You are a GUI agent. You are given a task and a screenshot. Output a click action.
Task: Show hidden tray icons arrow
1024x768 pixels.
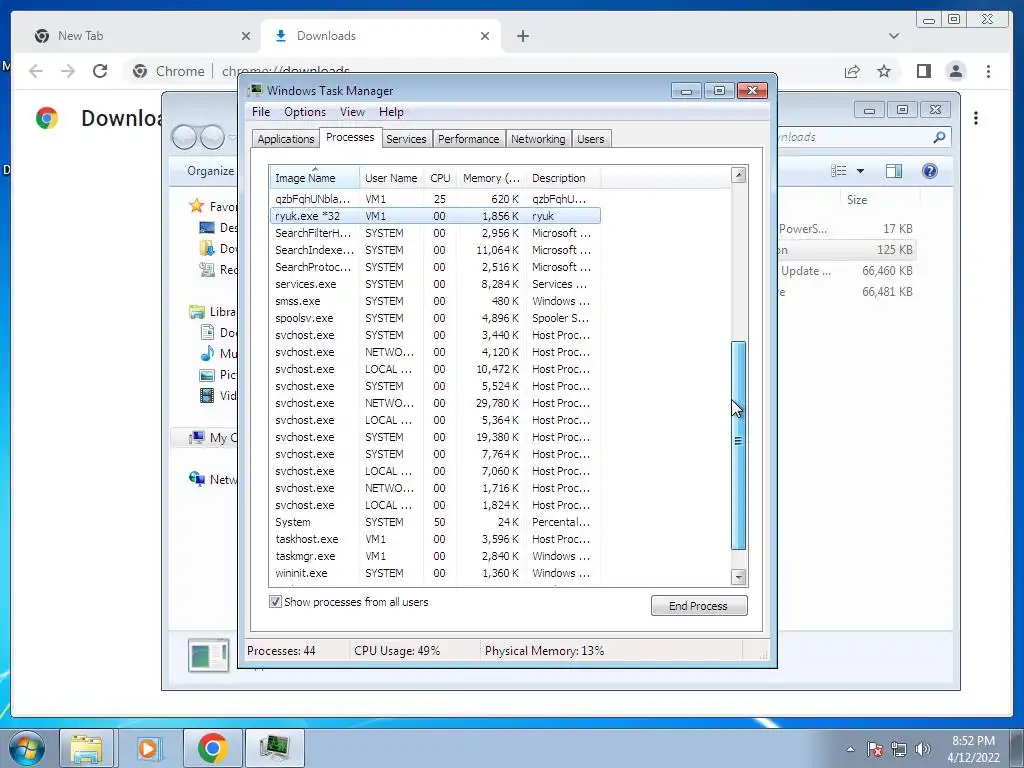[x=850, y=749]
